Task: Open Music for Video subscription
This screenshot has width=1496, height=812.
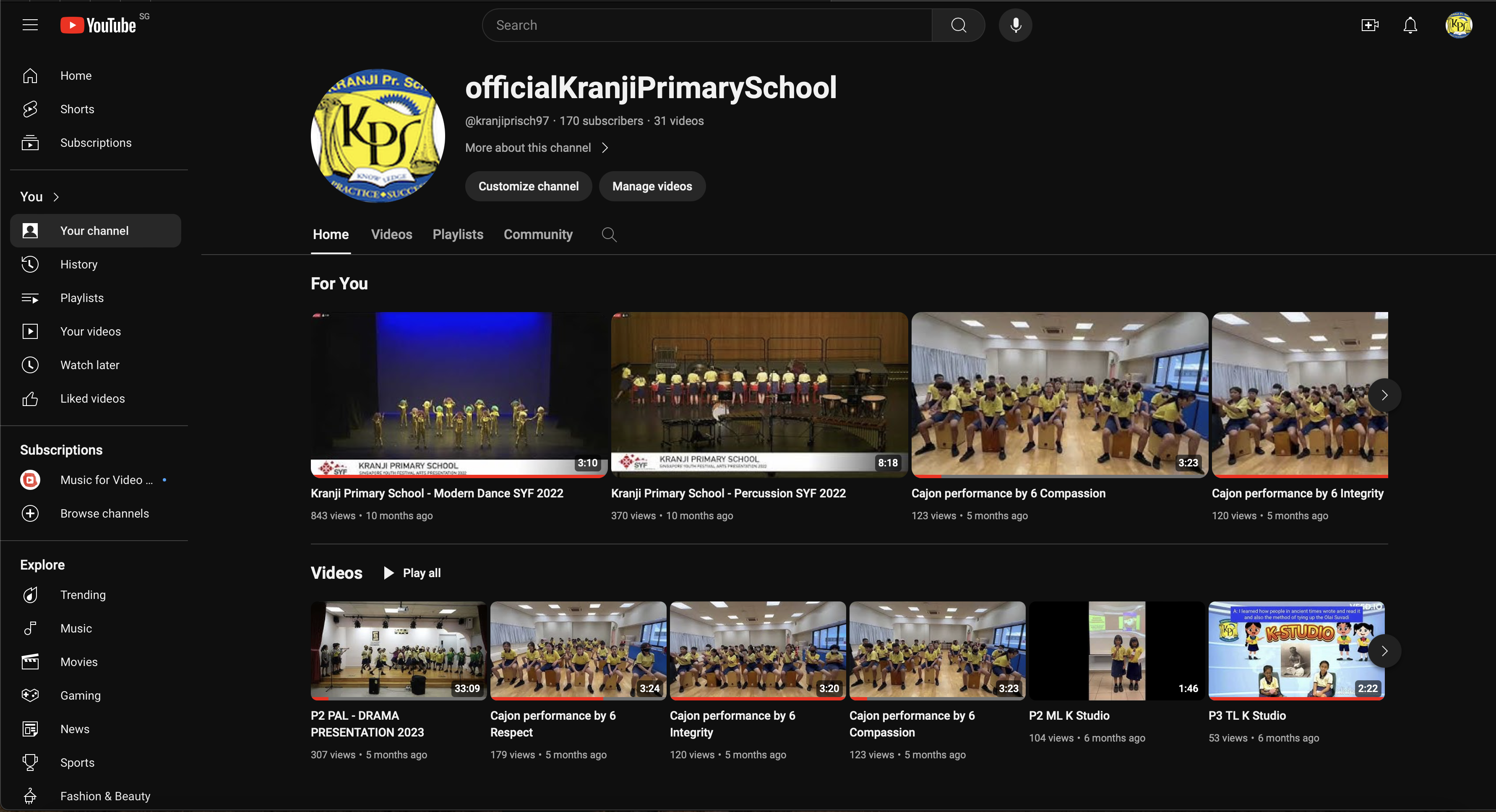Action: [96, 480]
